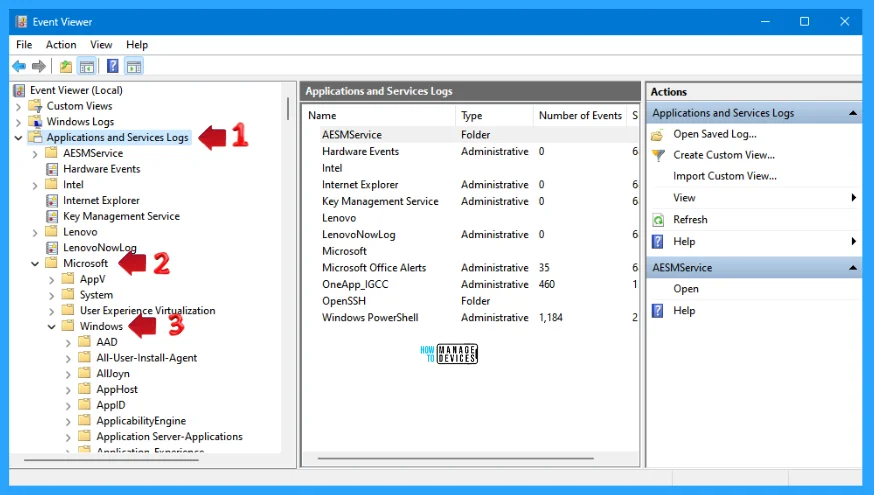This screenshot has height=495, width=874.
Task: Click Import Custom View... action
Action: pos(725,176)
